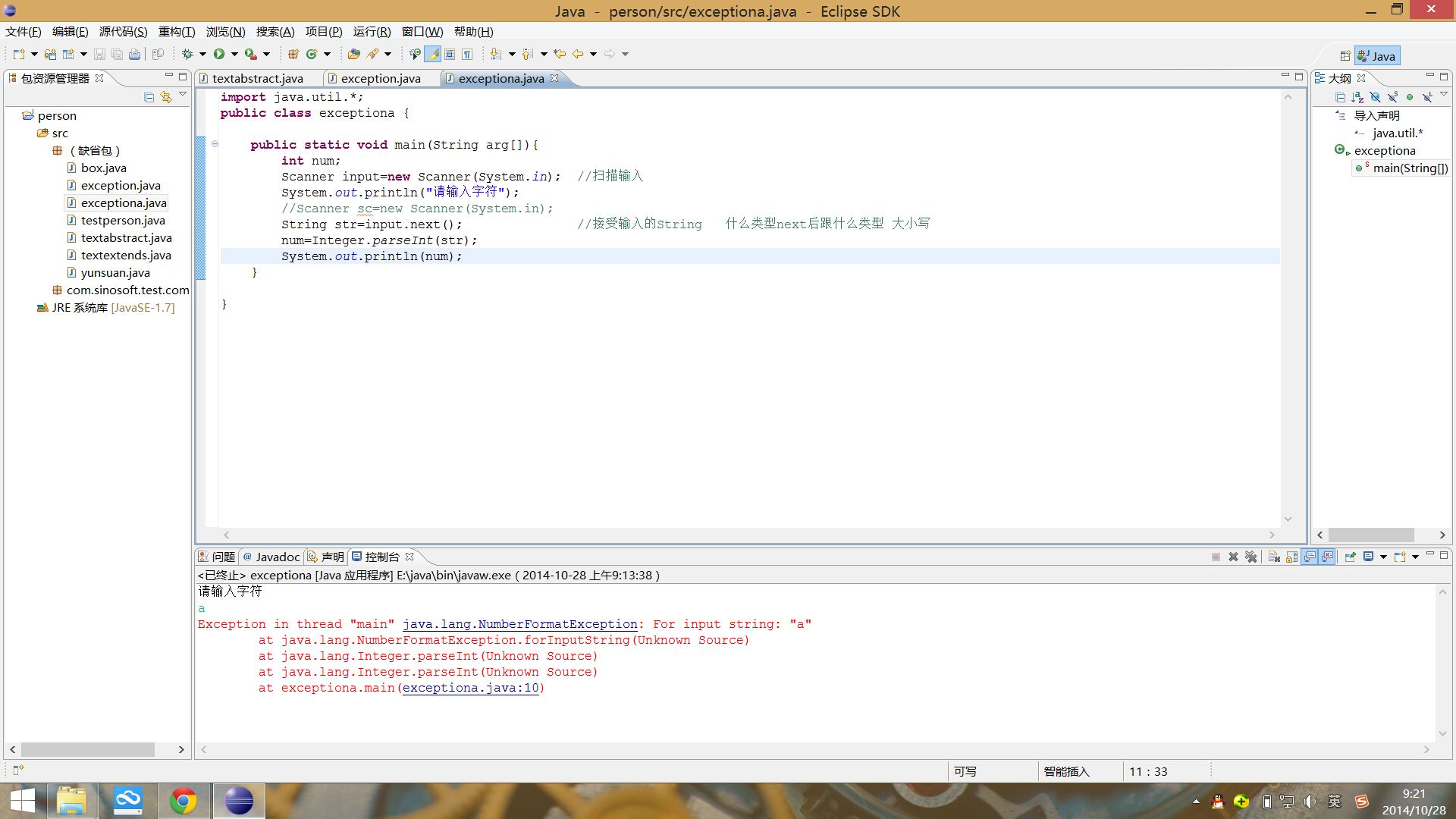Image resolution: width=1456 pixels, height=819 pixels.
Task: Click the exceptiona.java:10 stack trace link
Action: pos(470,688)
